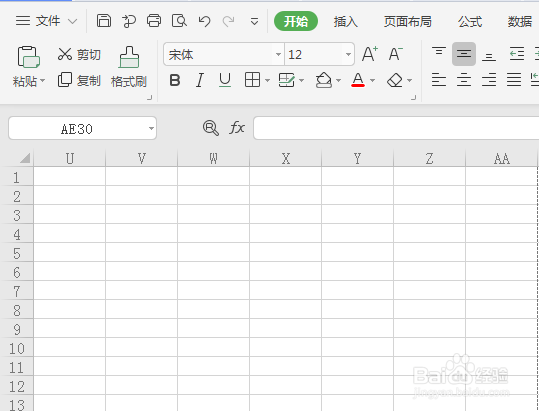Apply red font color A
Image resolution: width=539 pixels, height=411 pixels.
(x=358, y=80)
